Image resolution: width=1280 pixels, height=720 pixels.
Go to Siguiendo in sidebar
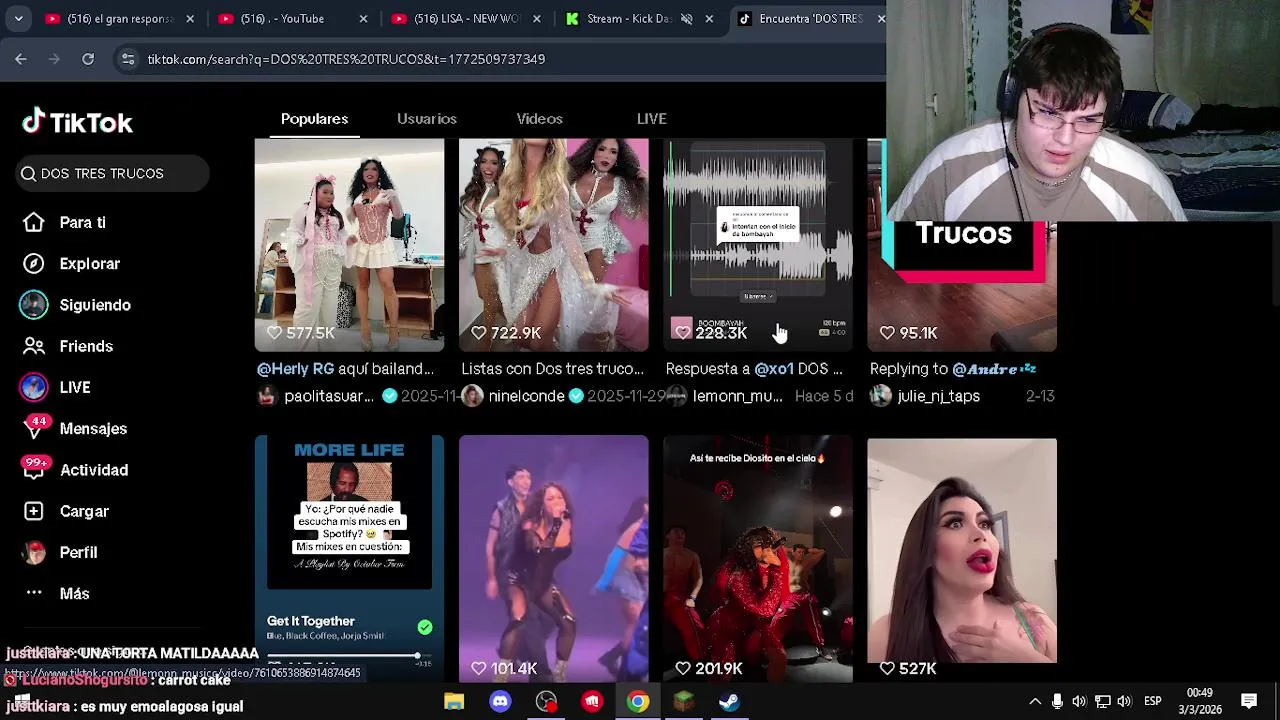(77, 305)
